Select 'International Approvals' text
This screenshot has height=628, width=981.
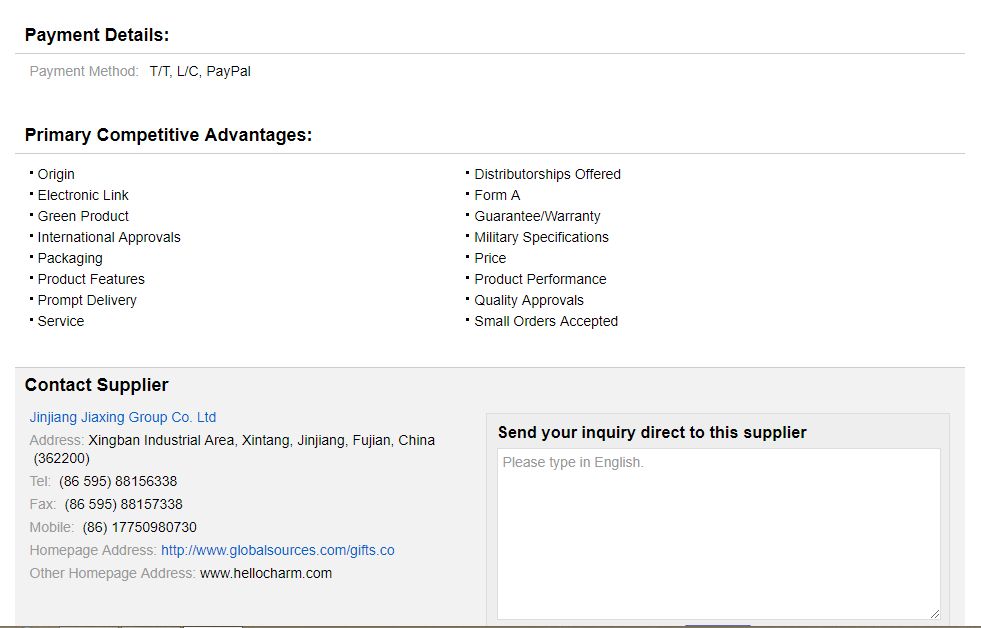109,238
